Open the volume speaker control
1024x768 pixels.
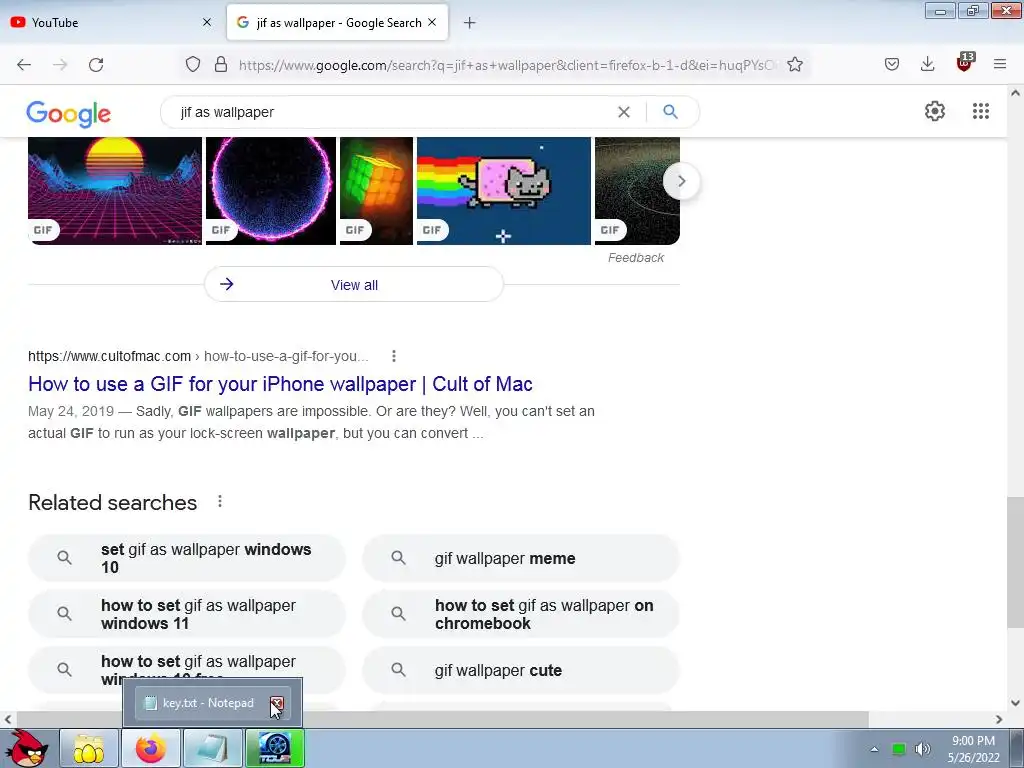tap(922, 749)
